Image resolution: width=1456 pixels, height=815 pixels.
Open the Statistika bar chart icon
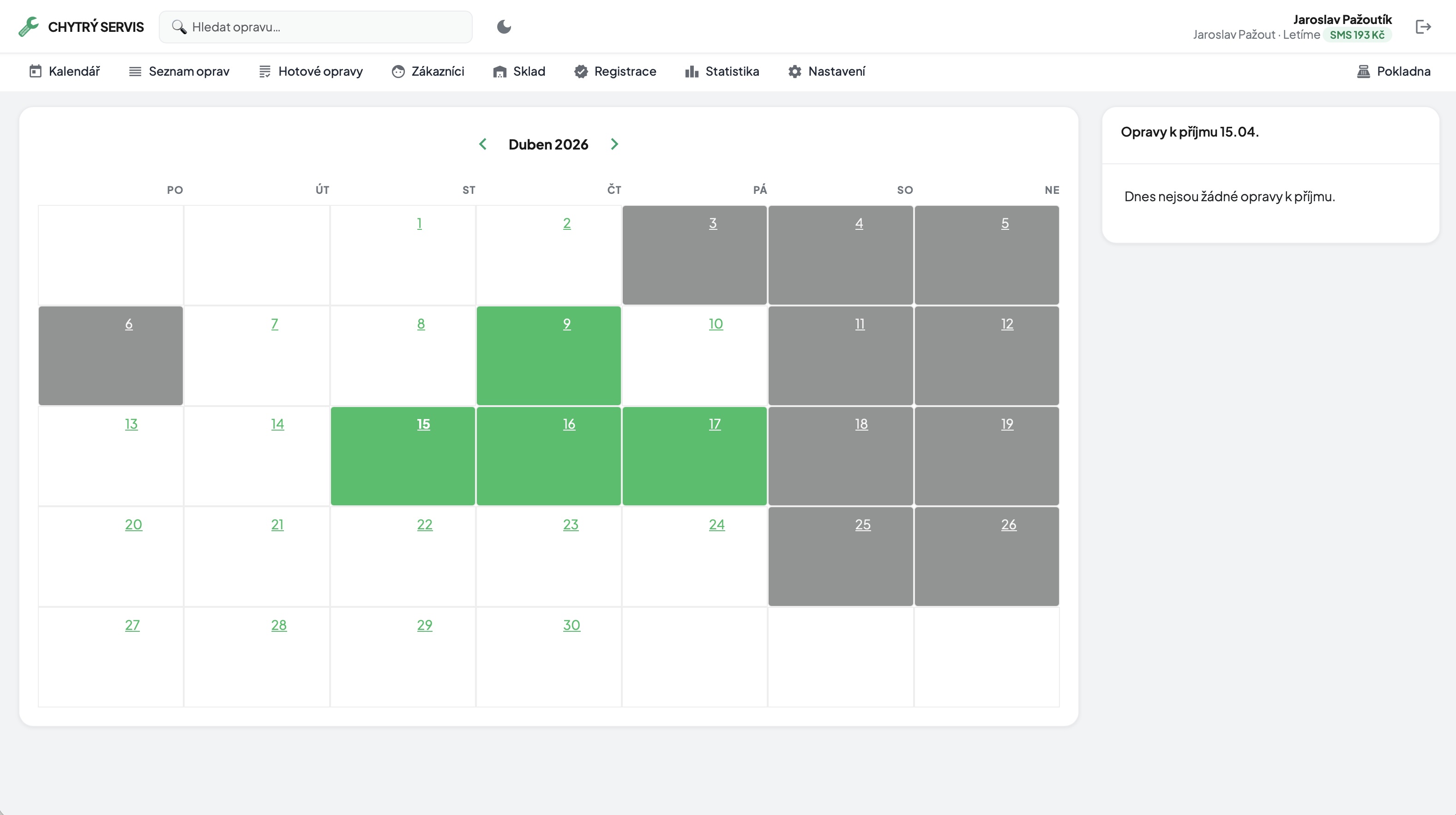691,71
